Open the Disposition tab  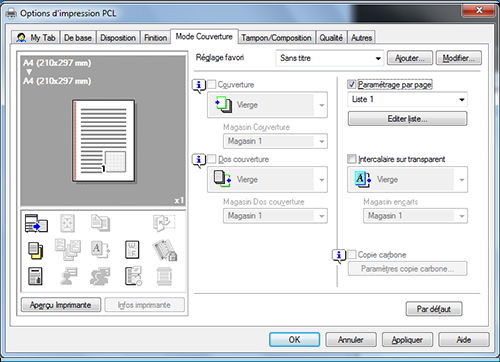[118, 38]
